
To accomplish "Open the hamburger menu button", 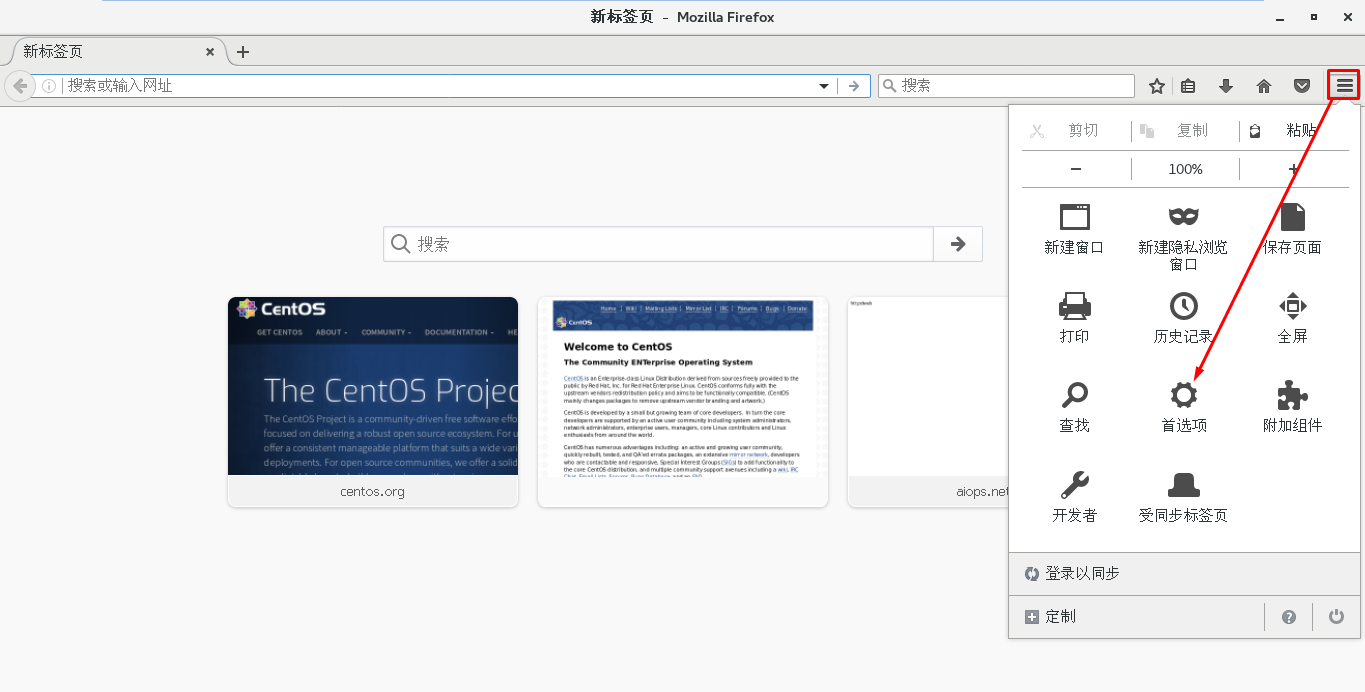I will (x=1344, y=86).
